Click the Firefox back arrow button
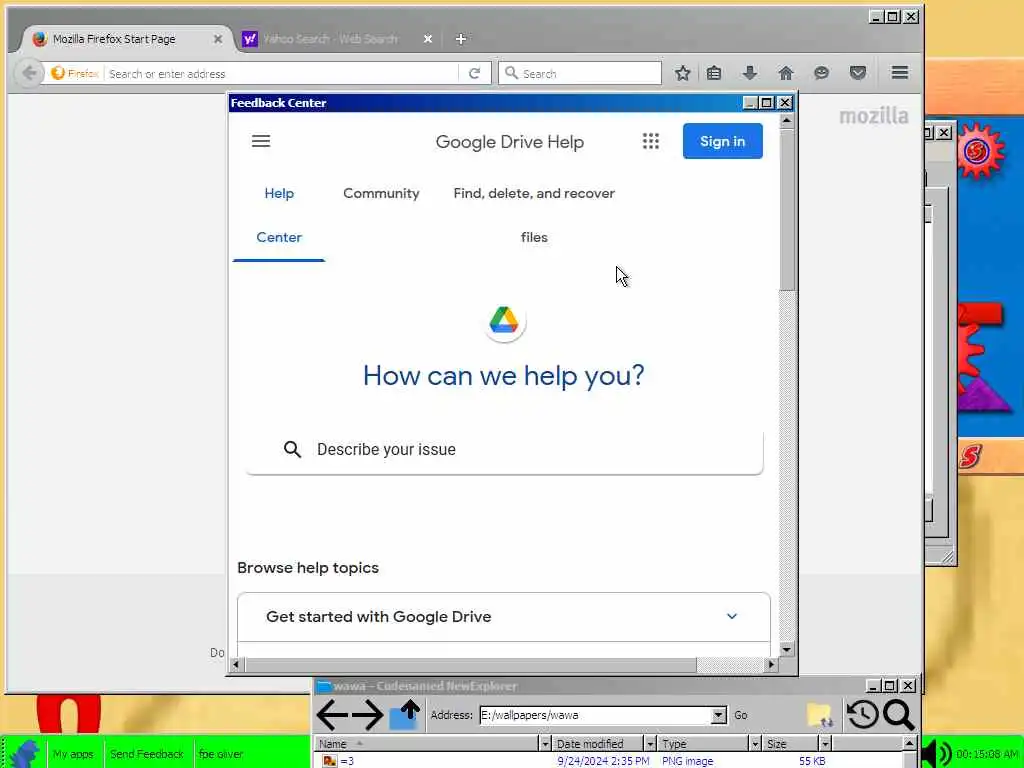 point(29,73)
